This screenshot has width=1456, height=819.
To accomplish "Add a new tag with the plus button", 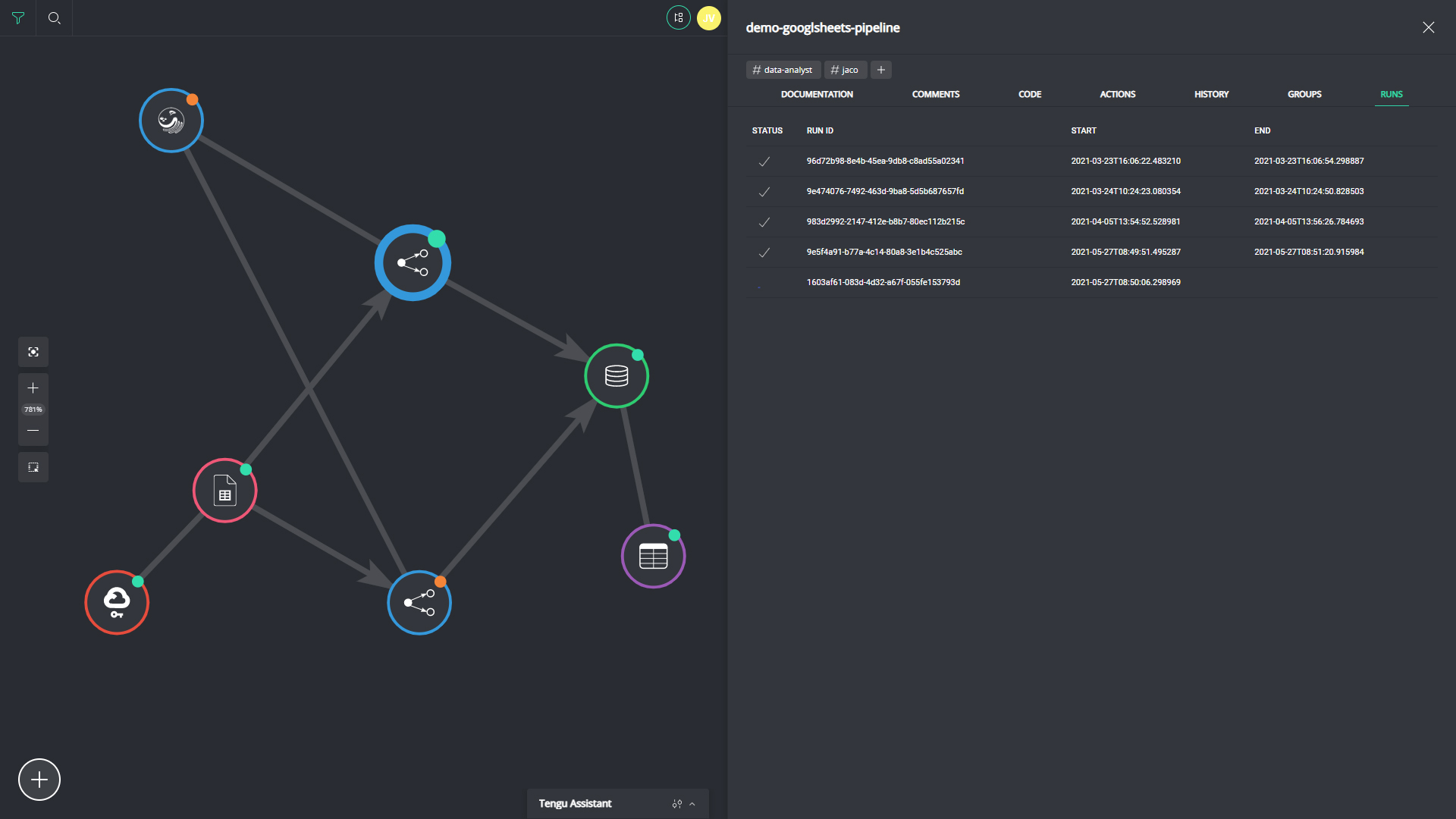I will (x=880, y=70).
